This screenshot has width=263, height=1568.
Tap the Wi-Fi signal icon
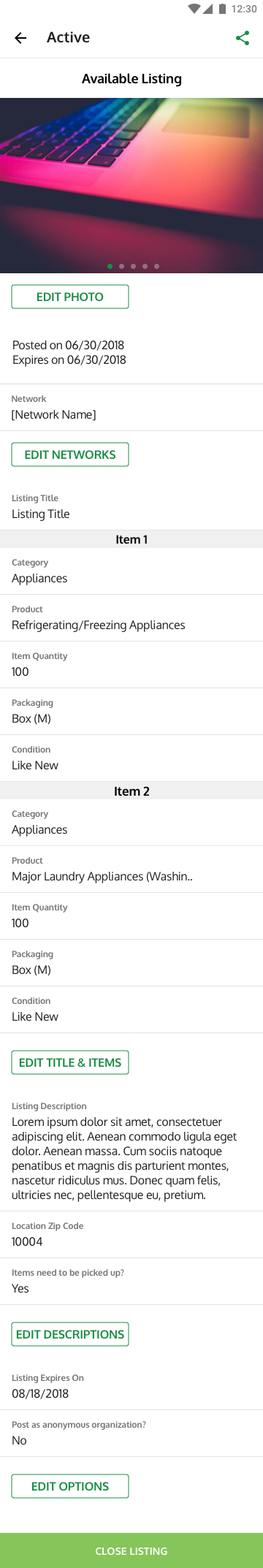pos(194,9)
